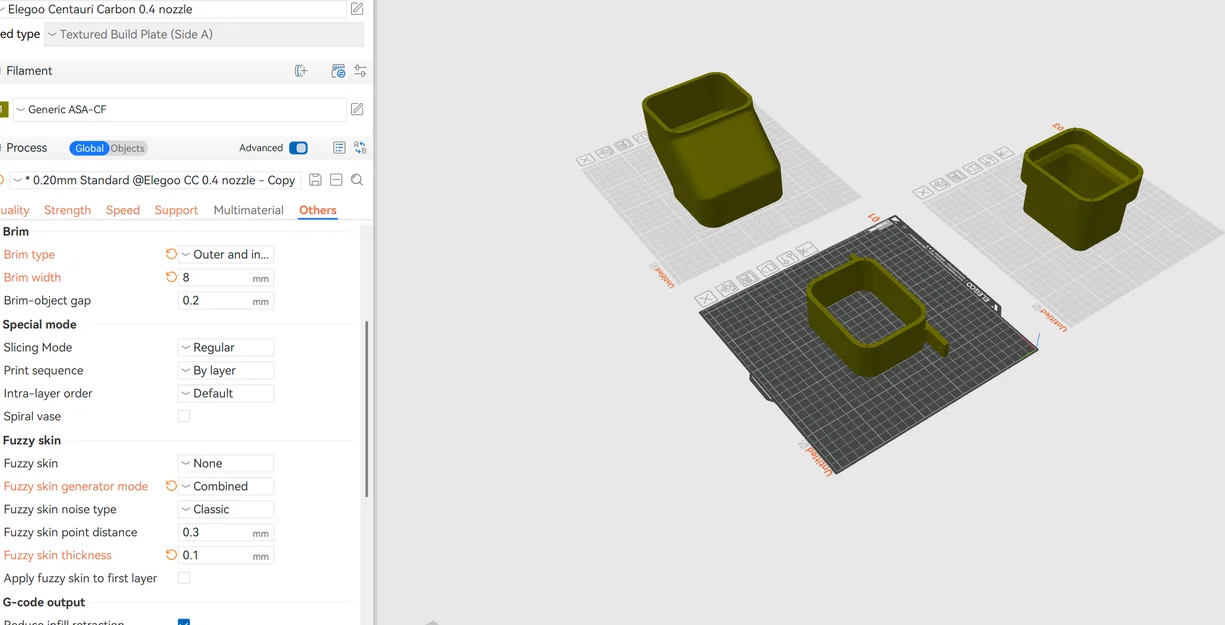Image resolution: width=1225 pixels, height=625 pixels.
Task: Switch to the Support tab
Action: (x=176, y=210)
